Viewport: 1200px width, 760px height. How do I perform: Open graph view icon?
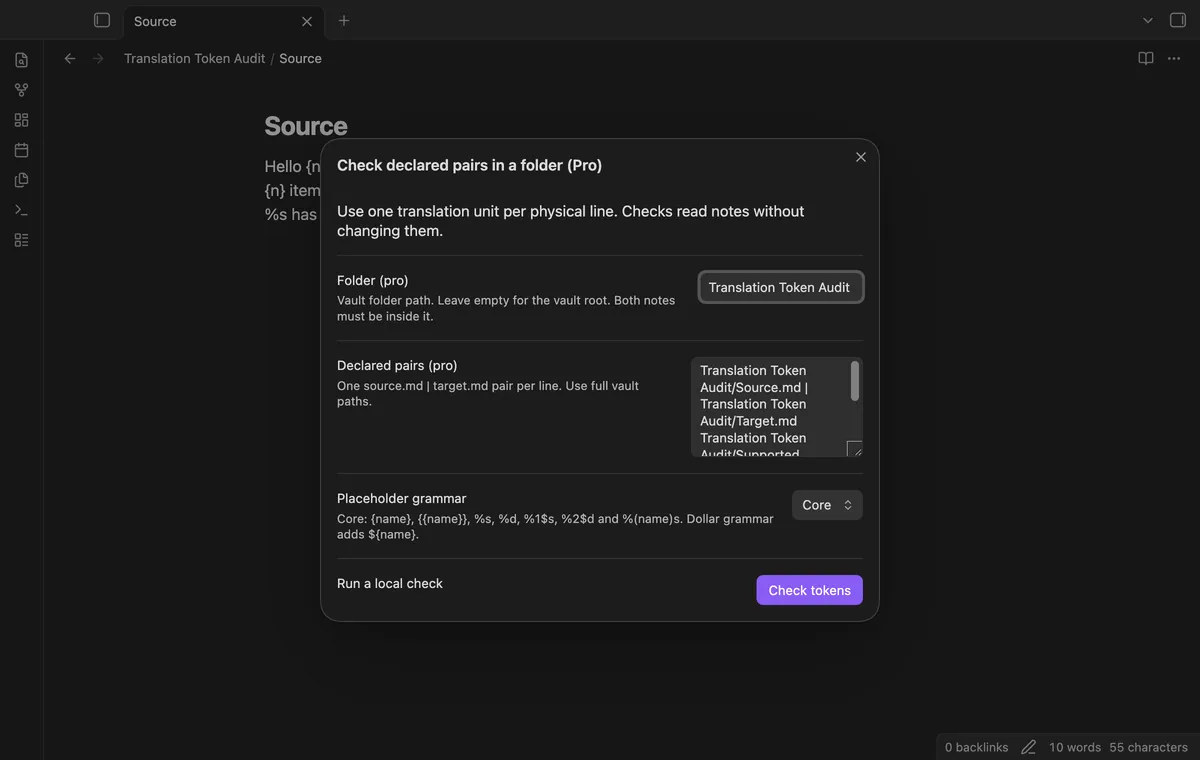pyautogui.click(x=21, y=90)
